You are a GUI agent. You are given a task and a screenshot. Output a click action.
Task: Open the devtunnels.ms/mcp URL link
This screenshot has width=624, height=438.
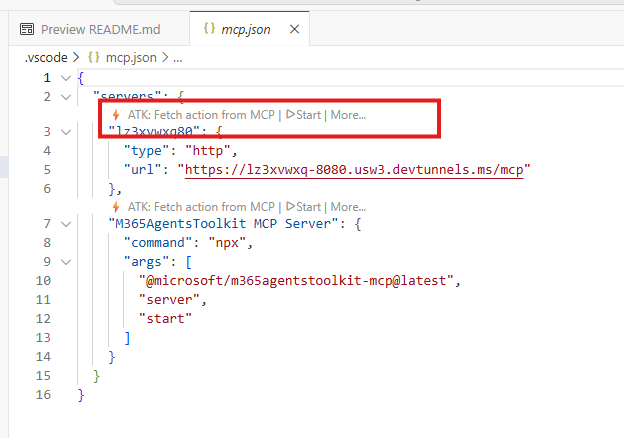354,170
